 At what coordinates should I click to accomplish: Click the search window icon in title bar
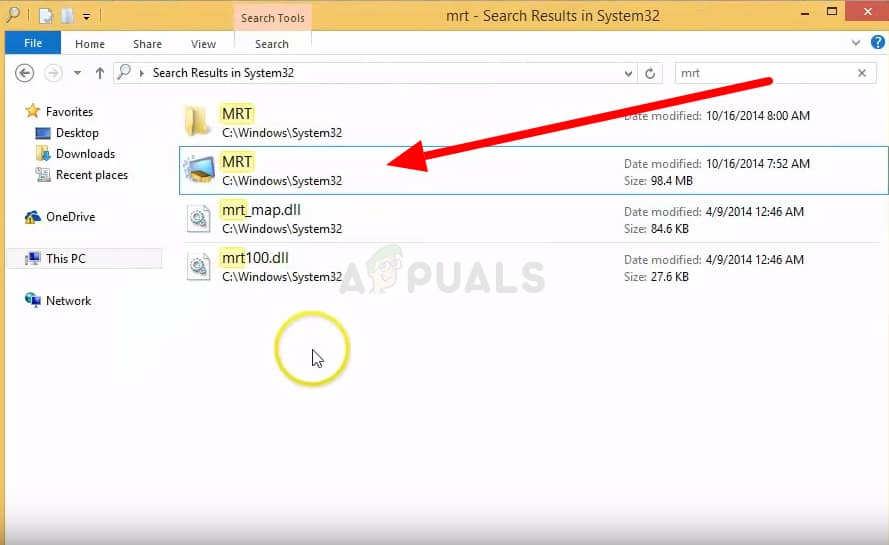tap(13, 15)
